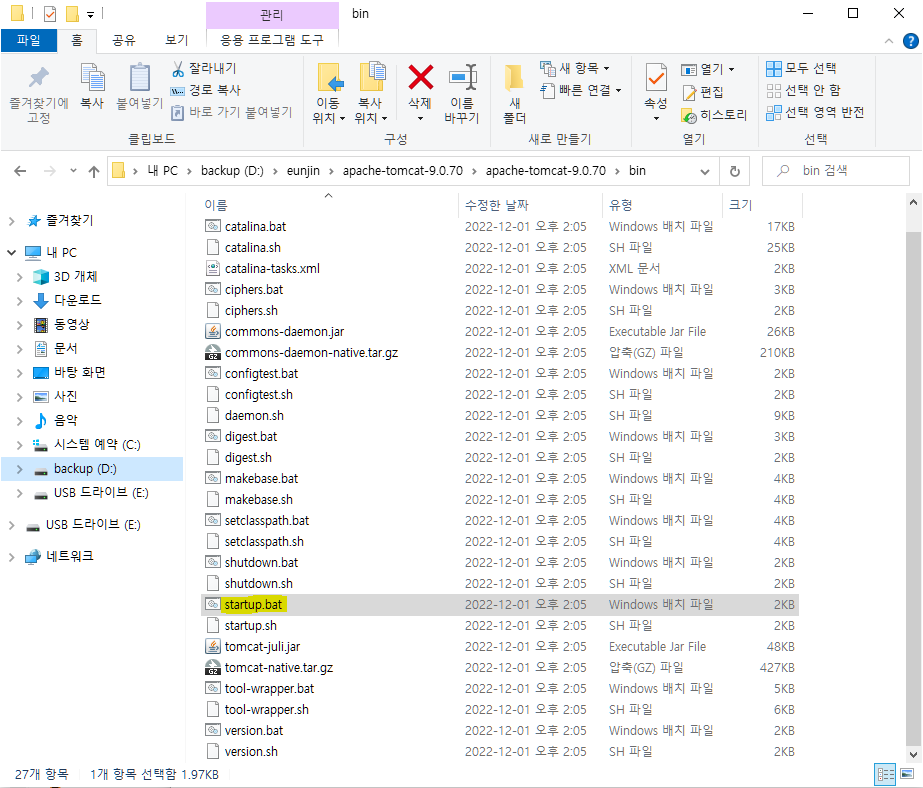This screenshot has width=923, height=788.
Task: Switch to large icons view in status bar
Action: pyautogui.click(x=908, y=774)
